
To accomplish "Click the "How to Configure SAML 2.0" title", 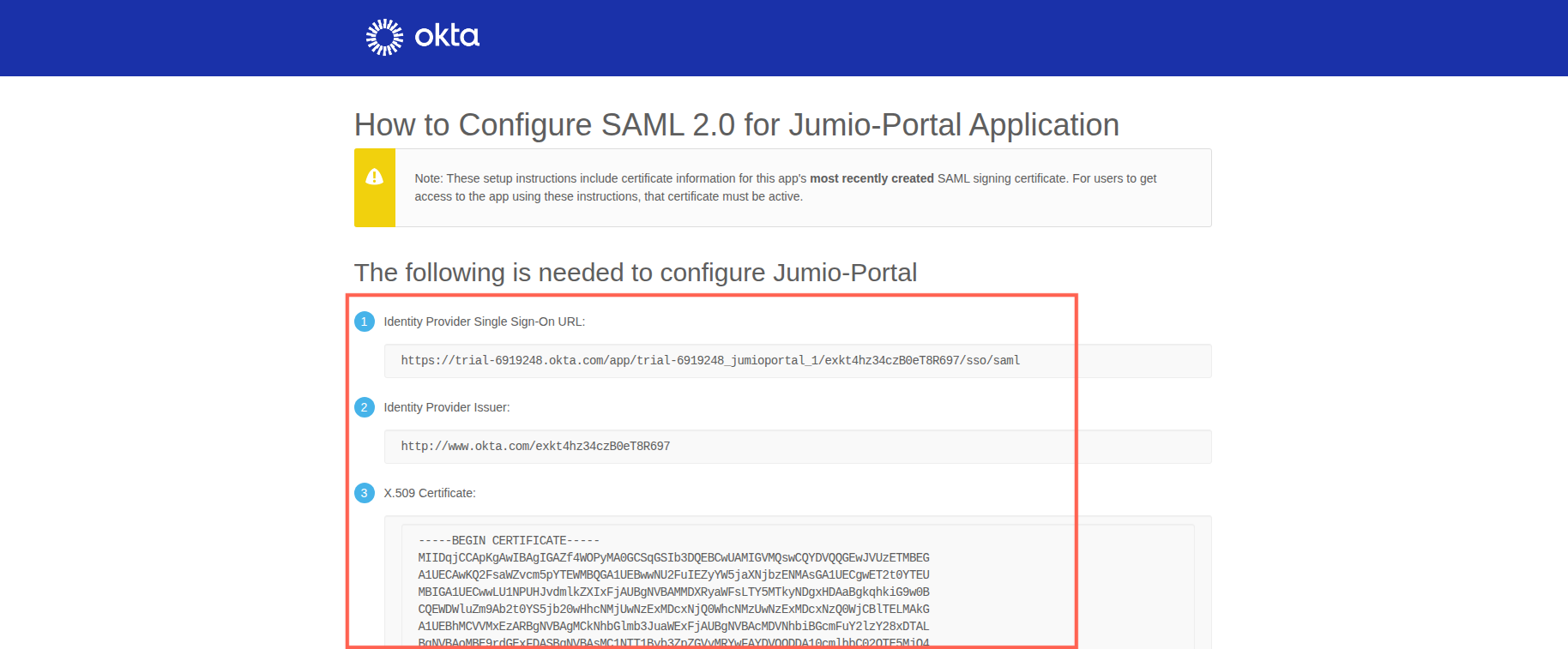I will click(736, 125).
